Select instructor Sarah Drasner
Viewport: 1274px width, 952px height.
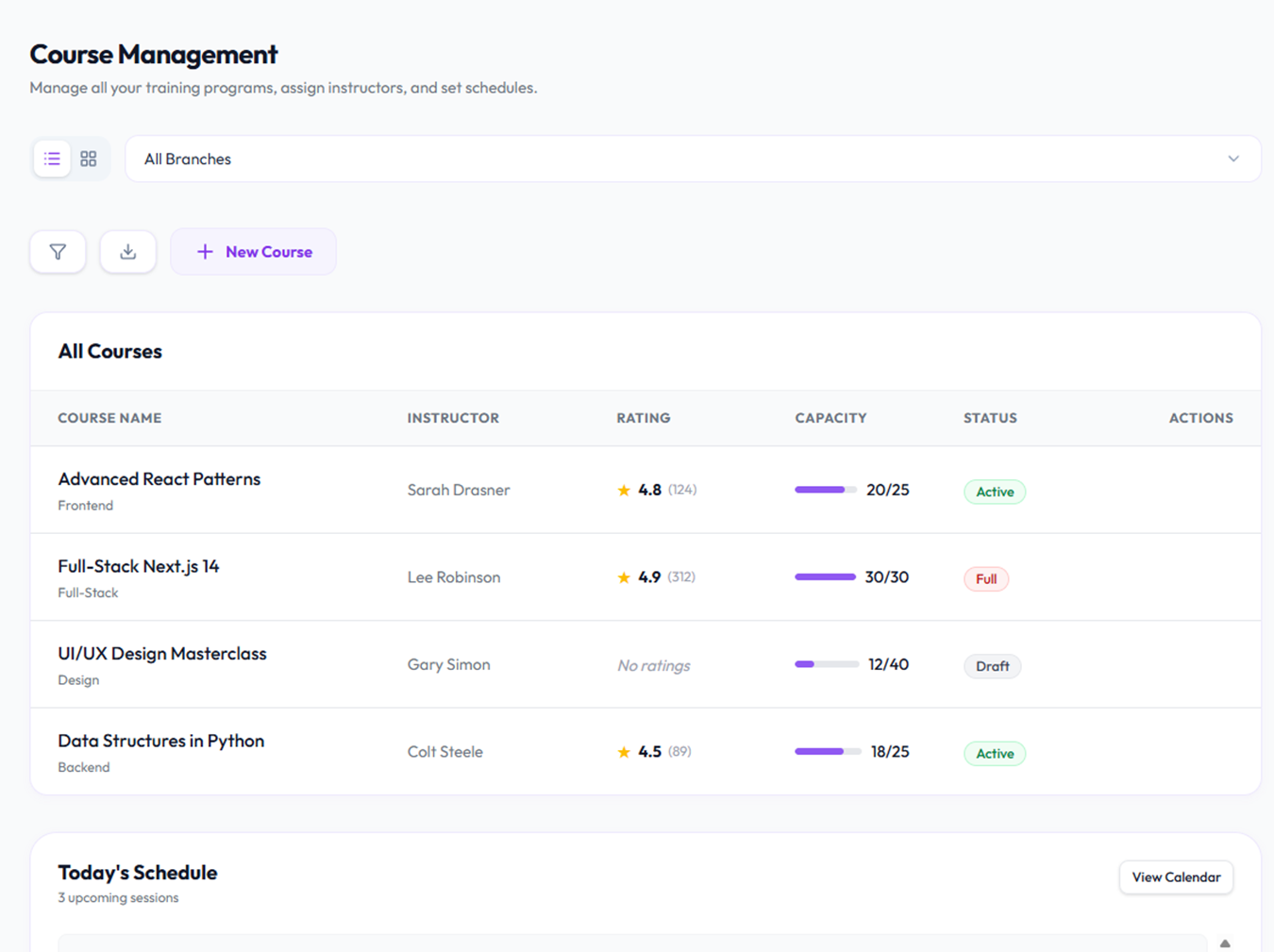[x=459, y=490]
